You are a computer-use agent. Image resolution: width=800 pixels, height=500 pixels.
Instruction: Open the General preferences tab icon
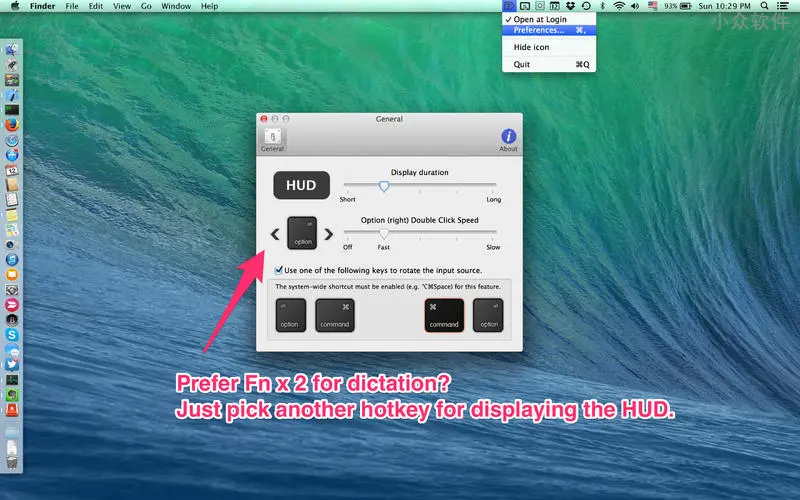[272, 140]
